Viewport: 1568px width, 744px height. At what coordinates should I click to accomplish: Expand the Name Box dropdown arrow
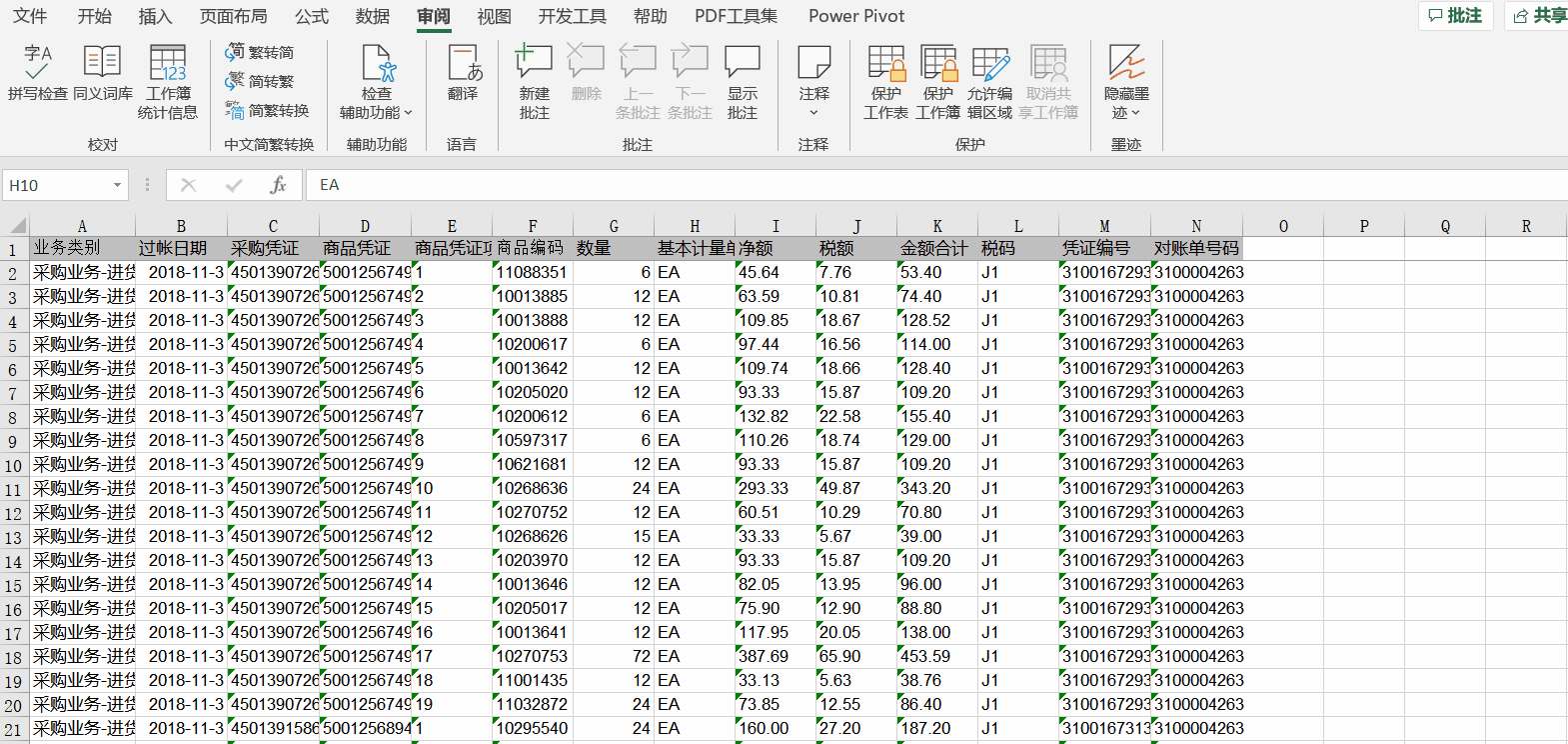(x=117, y=185)
